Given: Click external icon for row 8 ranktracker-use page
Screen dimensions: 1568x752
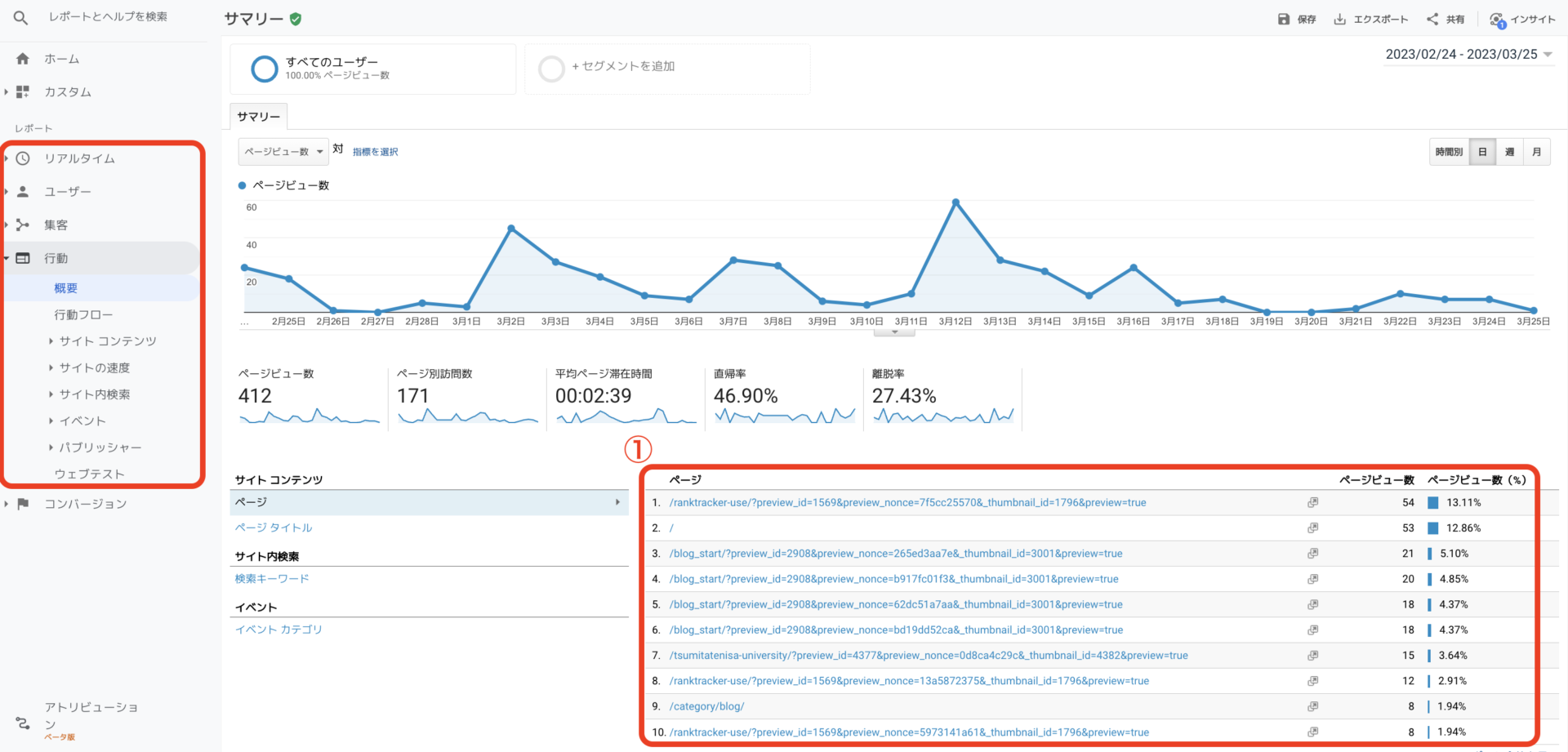Looking at the screenshot, I should coord(1312,681).
